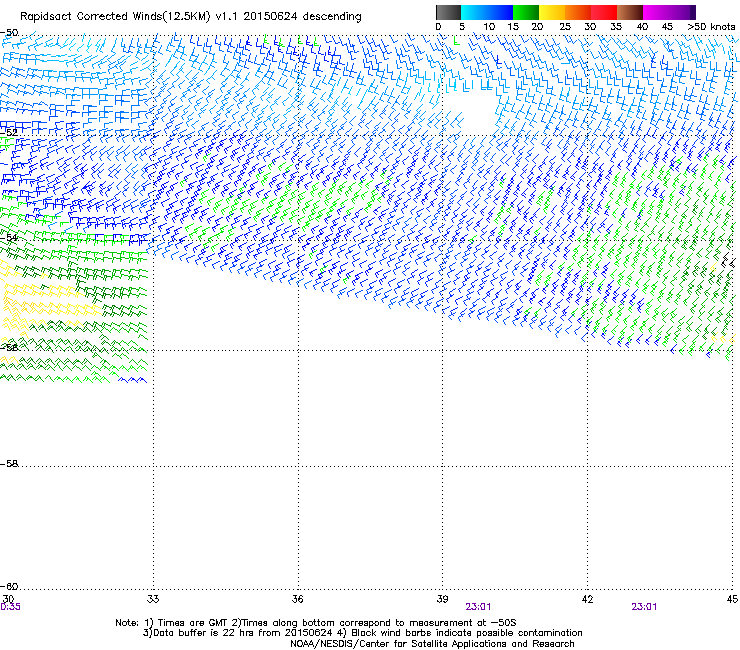
Task: Click the chart title 'Rapidsact Corrected Winds(12.5KM)'
Action: pos(115,17)
